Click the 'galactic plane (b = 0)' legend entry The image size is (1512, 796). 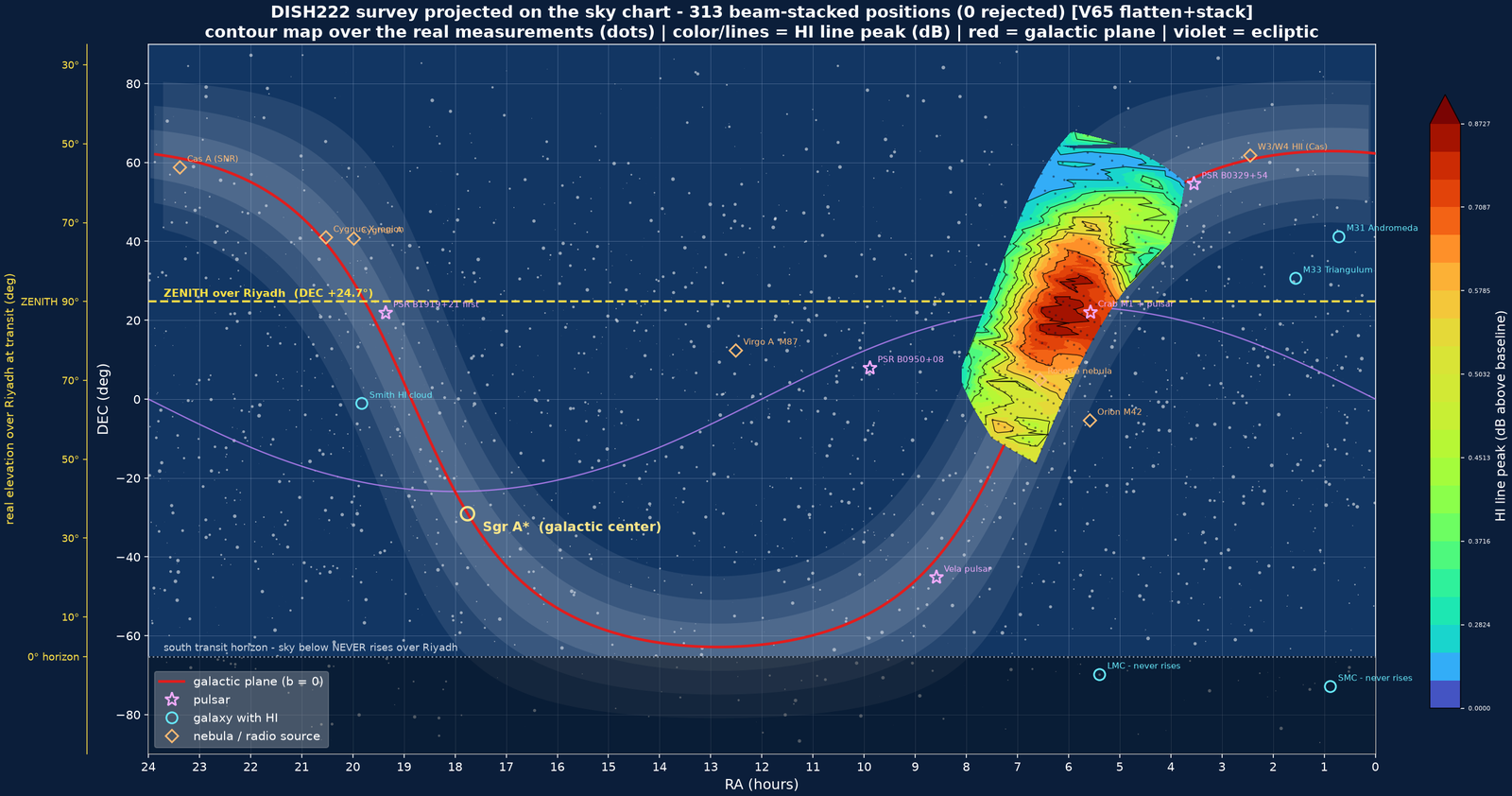pyautogui.click(x=241, y=682)
